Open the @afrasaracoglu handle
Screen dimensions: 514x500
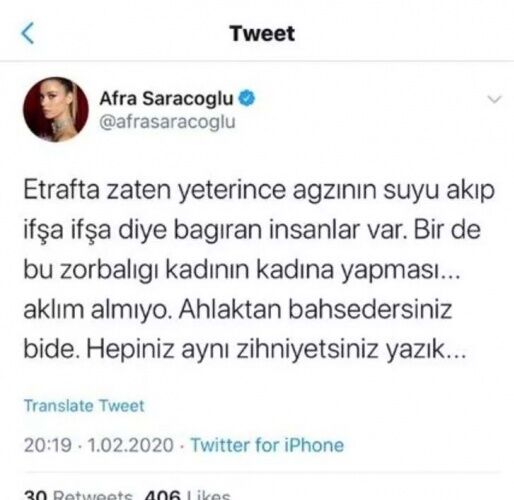click(167, 122)
